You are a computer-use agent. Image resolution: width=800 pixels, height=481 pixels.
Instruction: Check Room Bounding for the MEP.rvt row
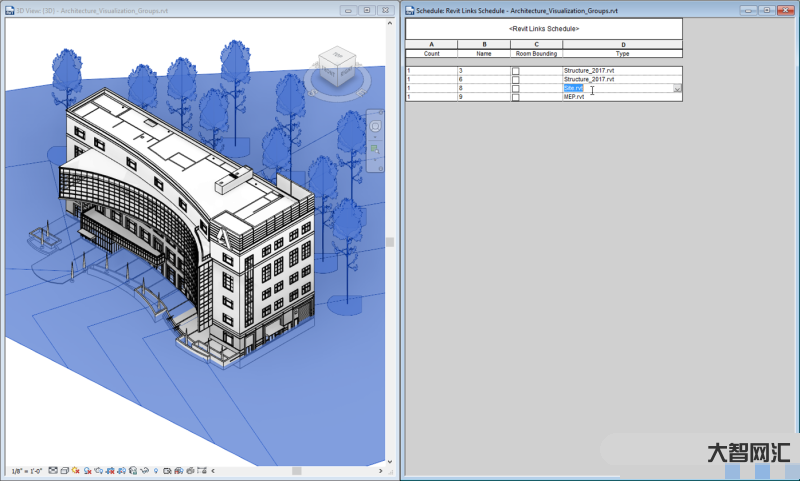(x=516, y=97)
